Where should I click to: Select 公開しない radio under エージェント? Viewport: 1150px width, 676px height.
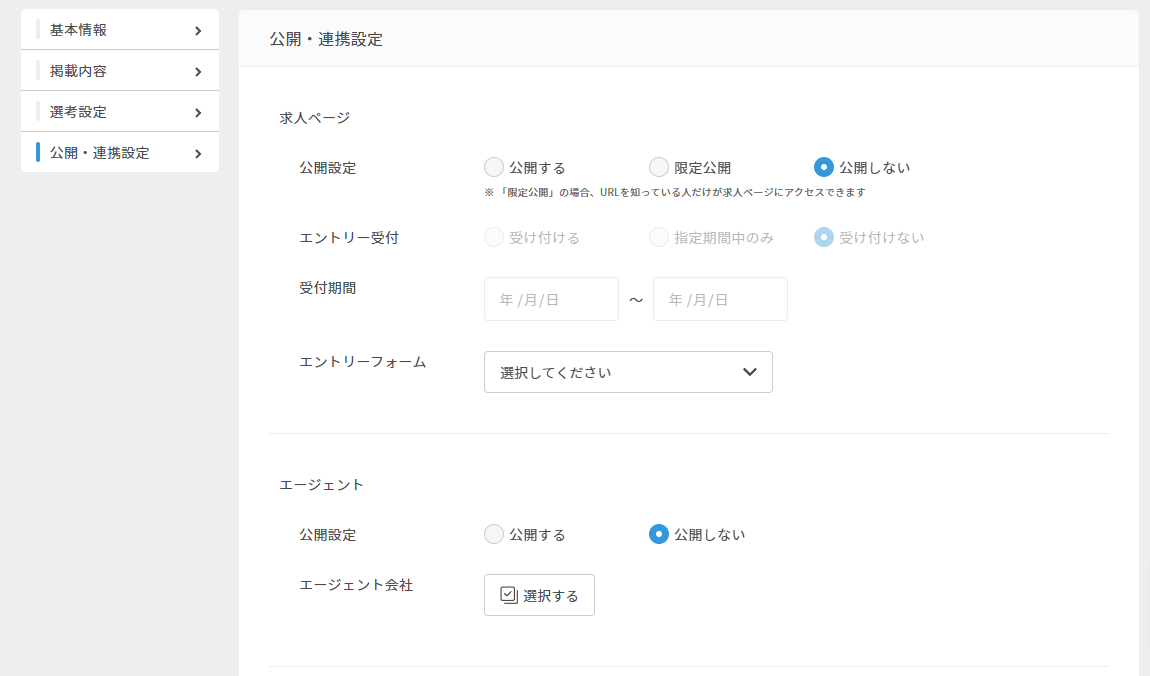659,534
